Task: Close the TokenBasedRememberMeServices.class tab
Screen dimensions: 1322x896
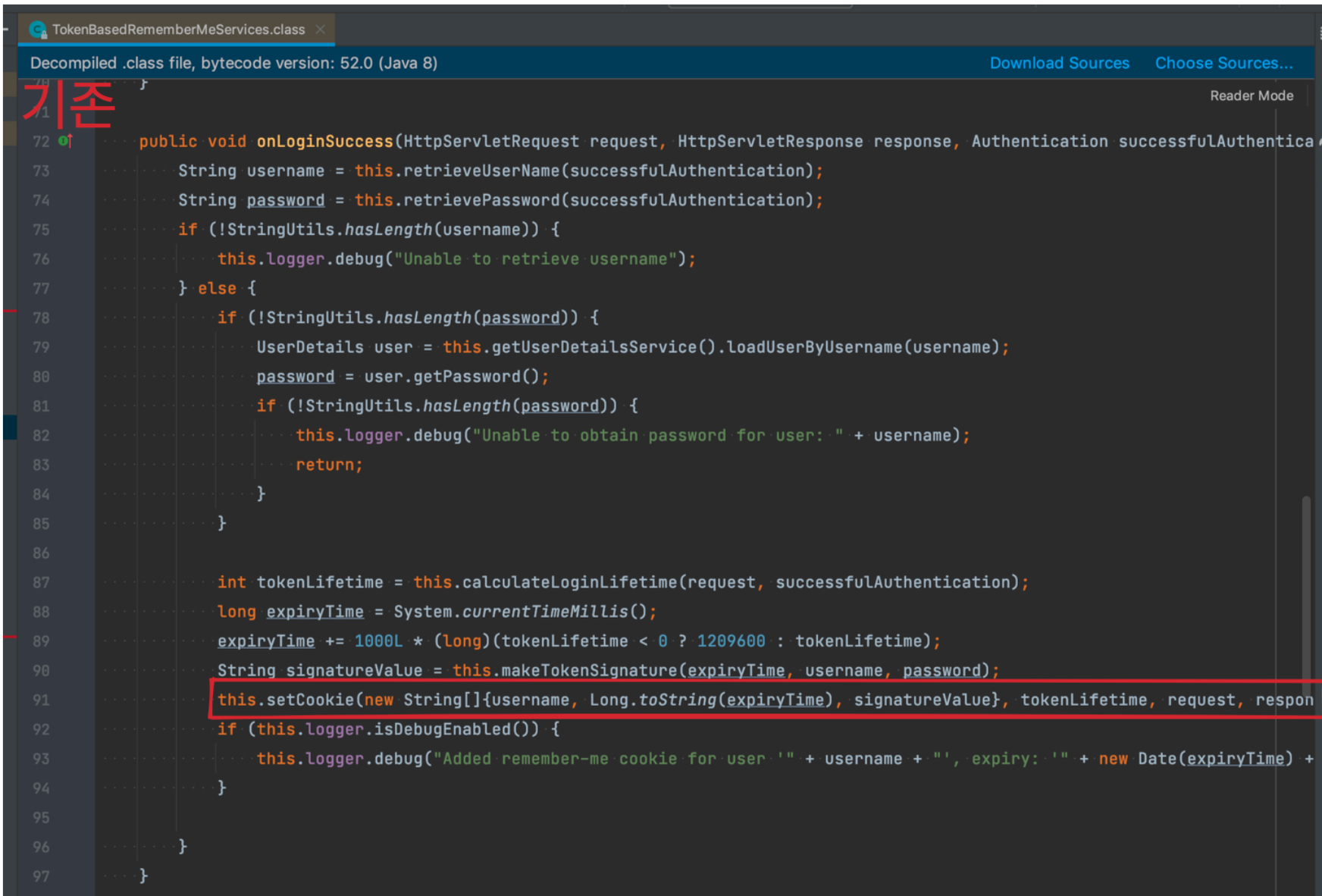Action: [x=321, y=30]
